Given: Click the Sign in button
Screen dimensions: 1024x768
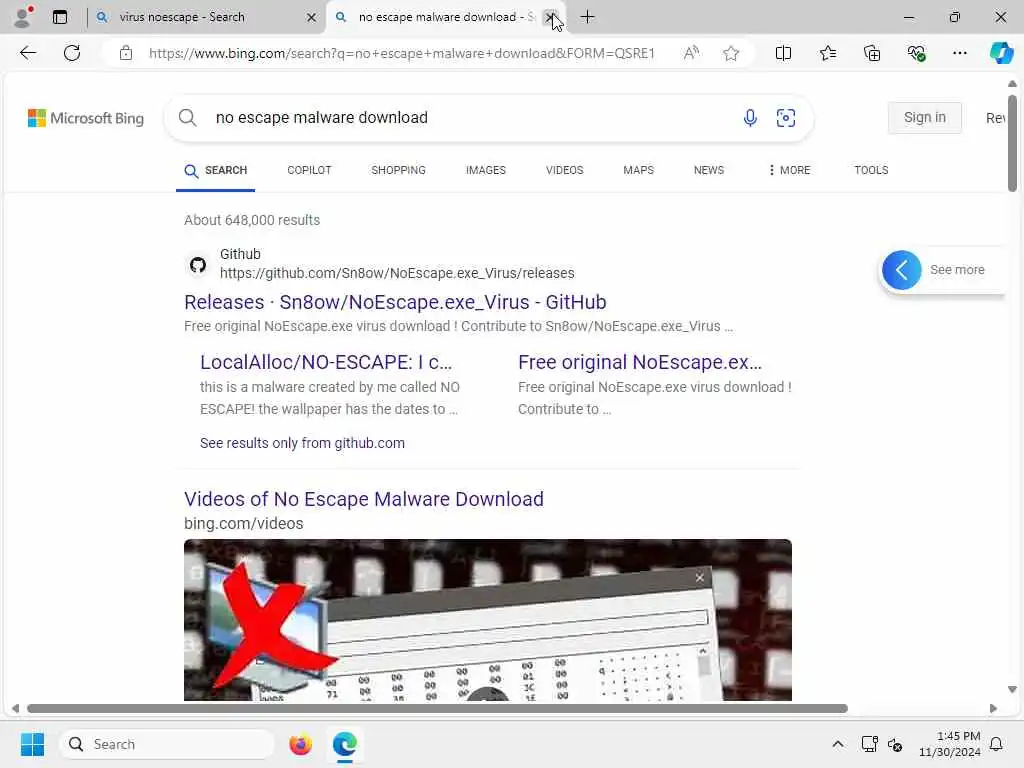Looking at the screenshot, I should (924, 118).
